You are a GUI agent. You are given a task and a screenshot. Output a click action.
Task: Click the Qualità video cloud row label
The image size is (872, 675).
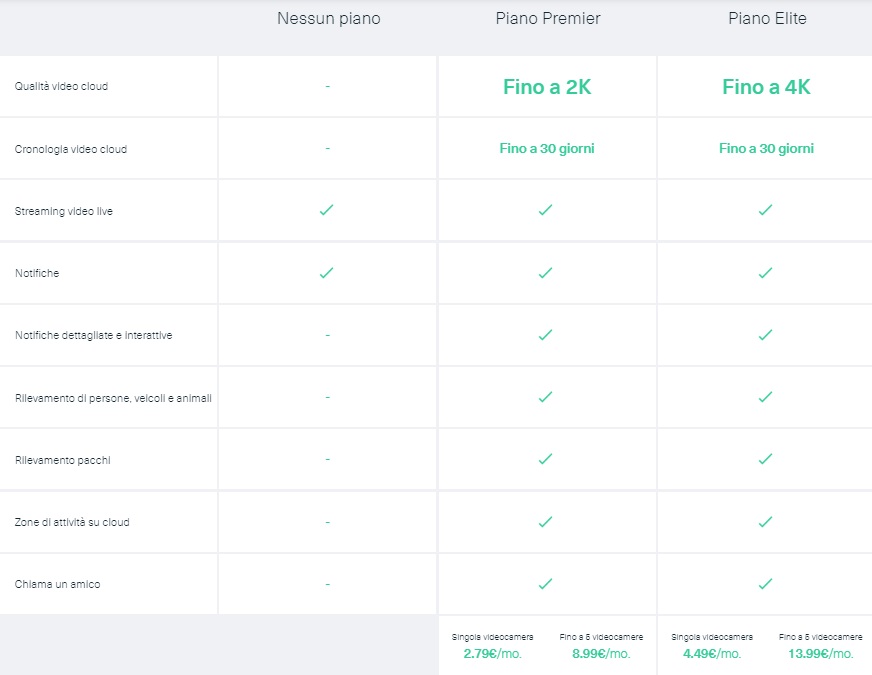tap(61, 86)
